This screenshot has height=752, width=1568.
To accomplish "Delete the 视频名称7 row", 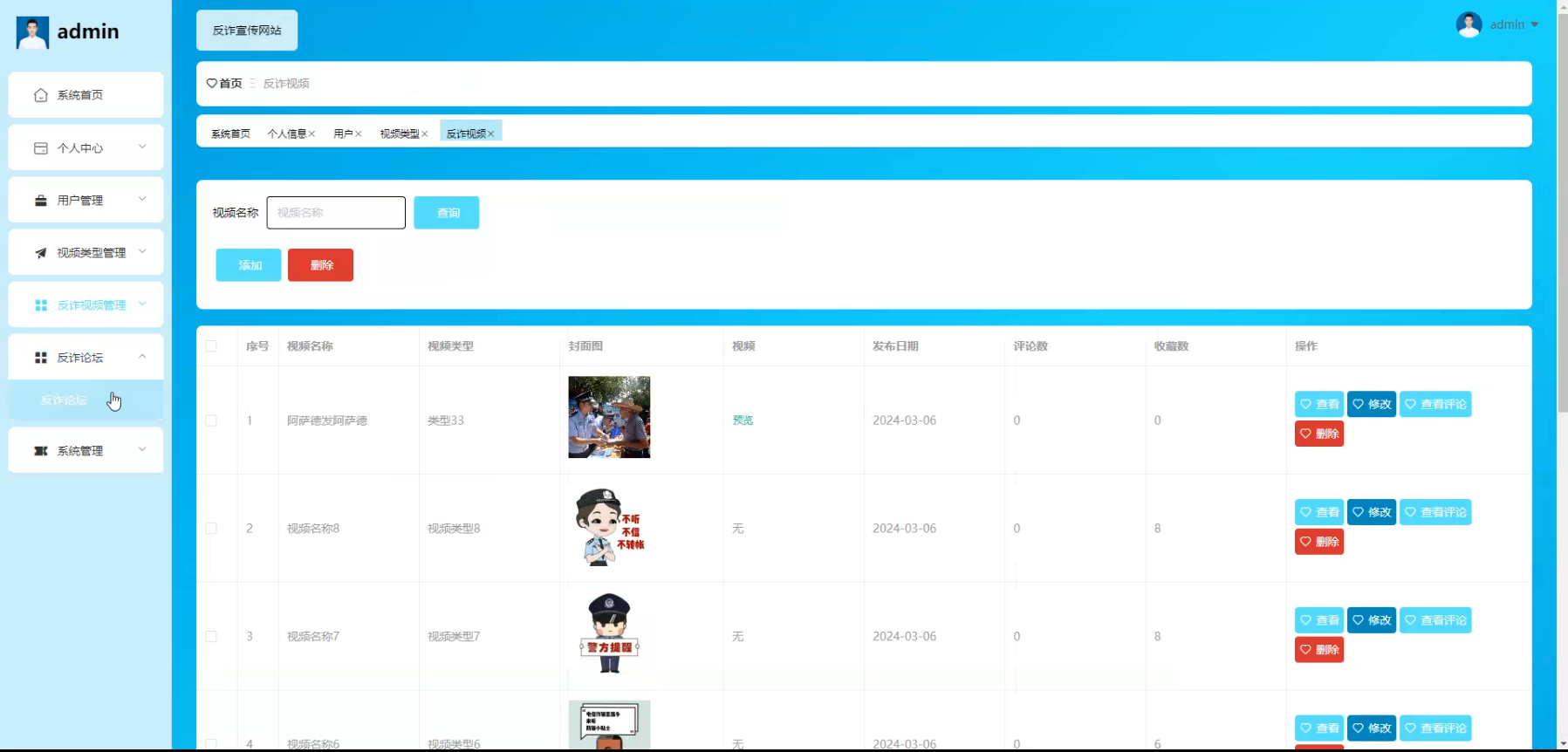I will [1319, 650].
